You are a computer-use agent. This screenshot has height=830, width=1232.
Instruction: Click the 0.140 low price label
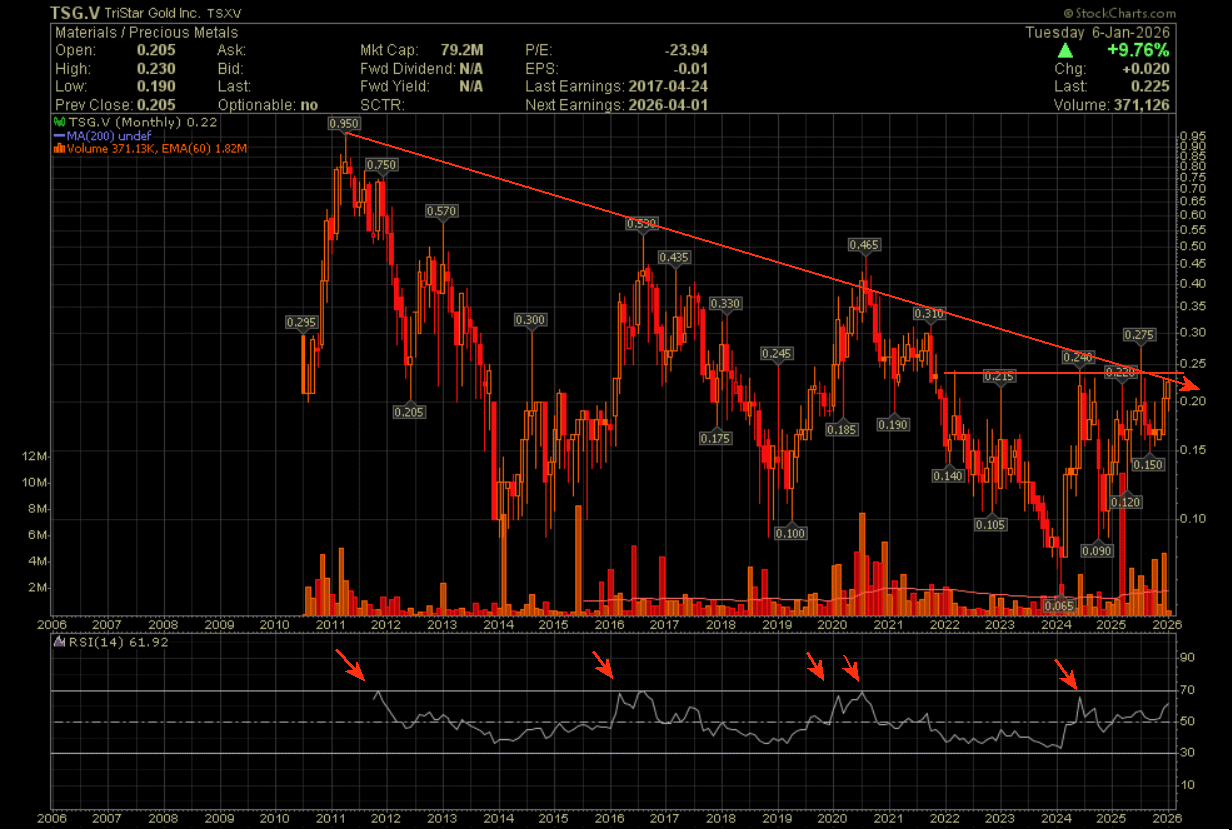coord(948,476)
